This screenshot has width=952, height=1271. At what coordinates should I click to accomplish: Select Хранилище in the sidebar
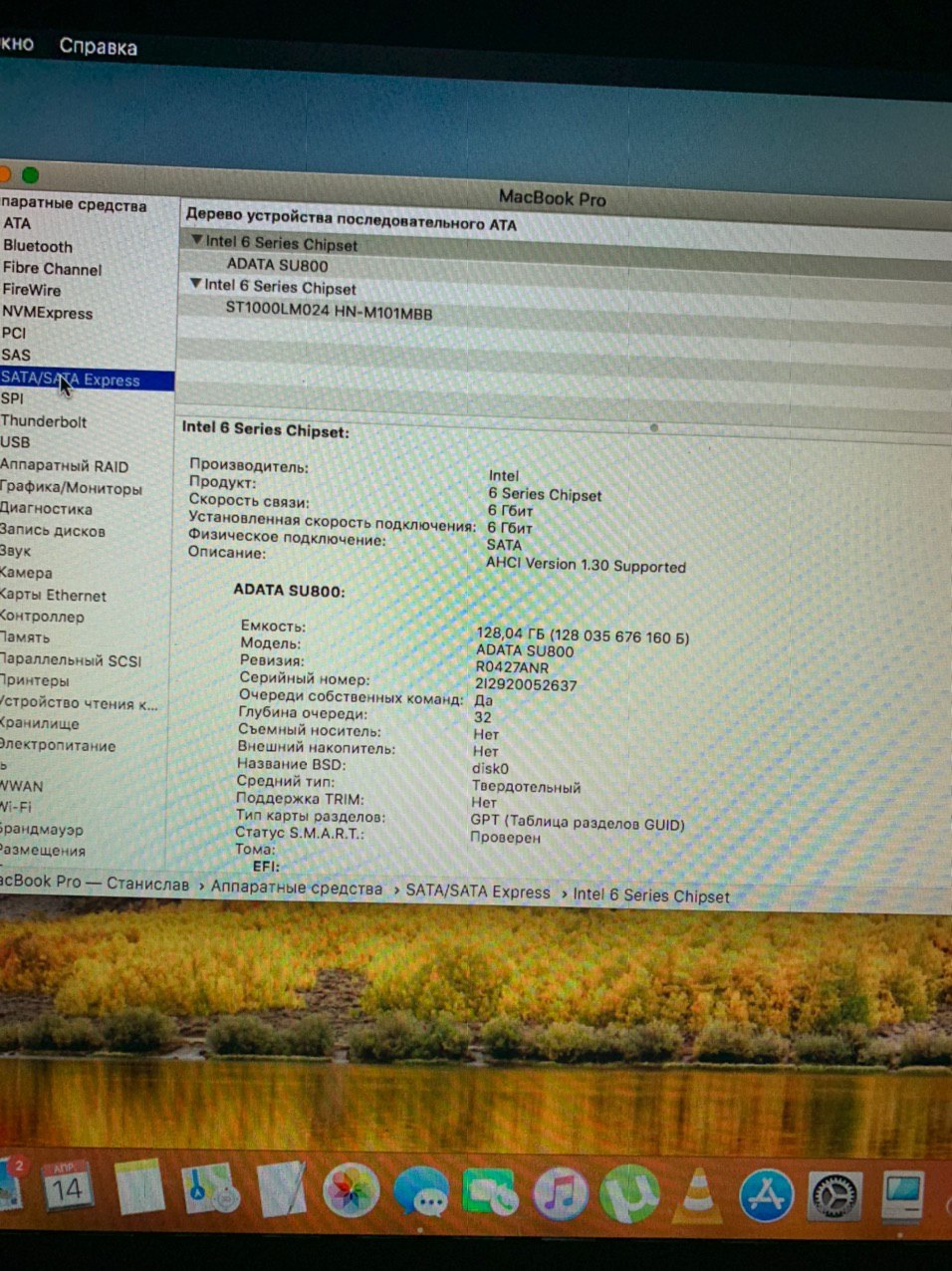[40, 723]
